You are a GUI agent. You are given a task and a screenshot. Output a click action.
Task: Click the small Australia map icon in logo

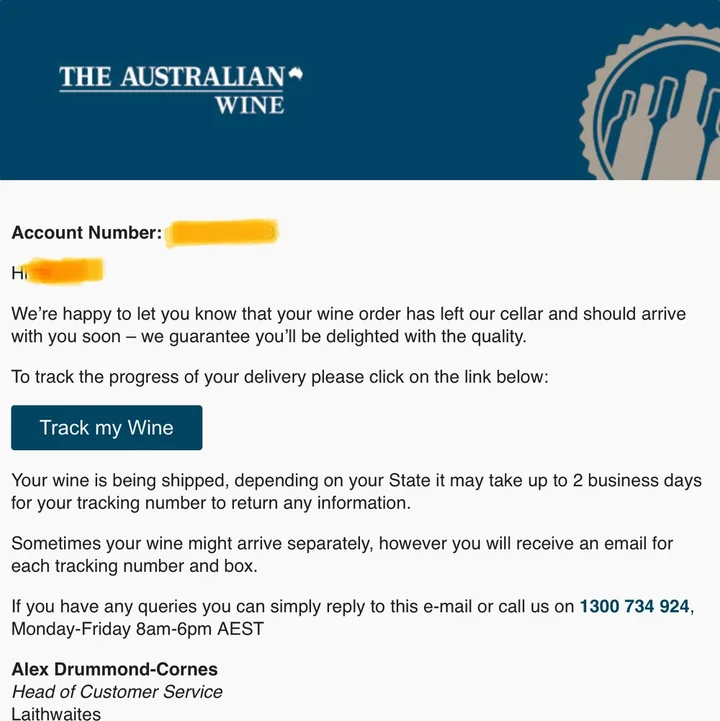(295, 74)
